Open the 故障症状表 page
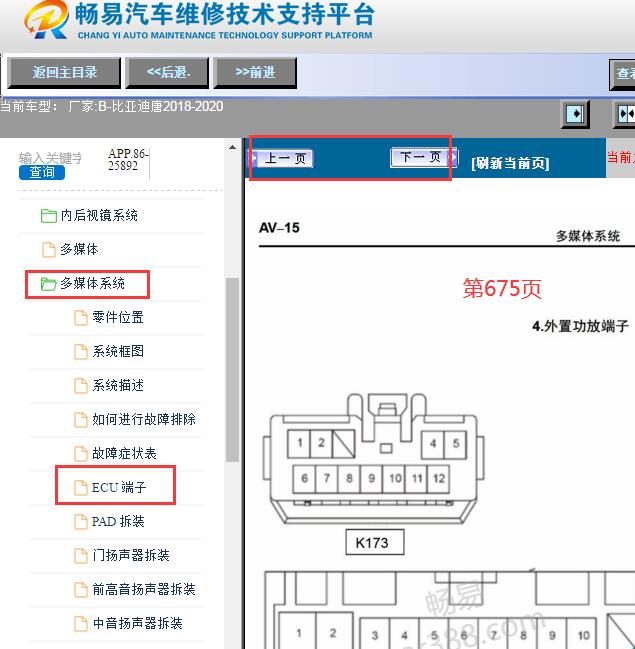This screenshot has height=649, width=635. [x=125, y=453]
